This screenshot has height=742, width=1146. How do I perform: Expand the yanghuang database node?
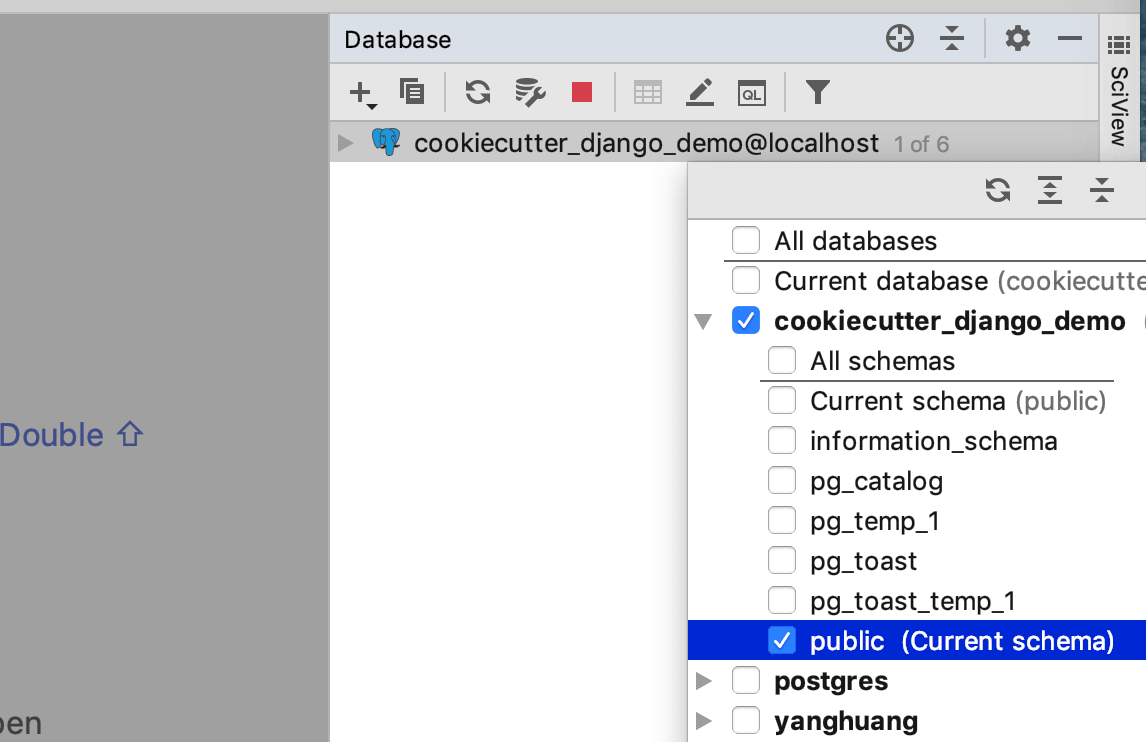click(704, 720)
